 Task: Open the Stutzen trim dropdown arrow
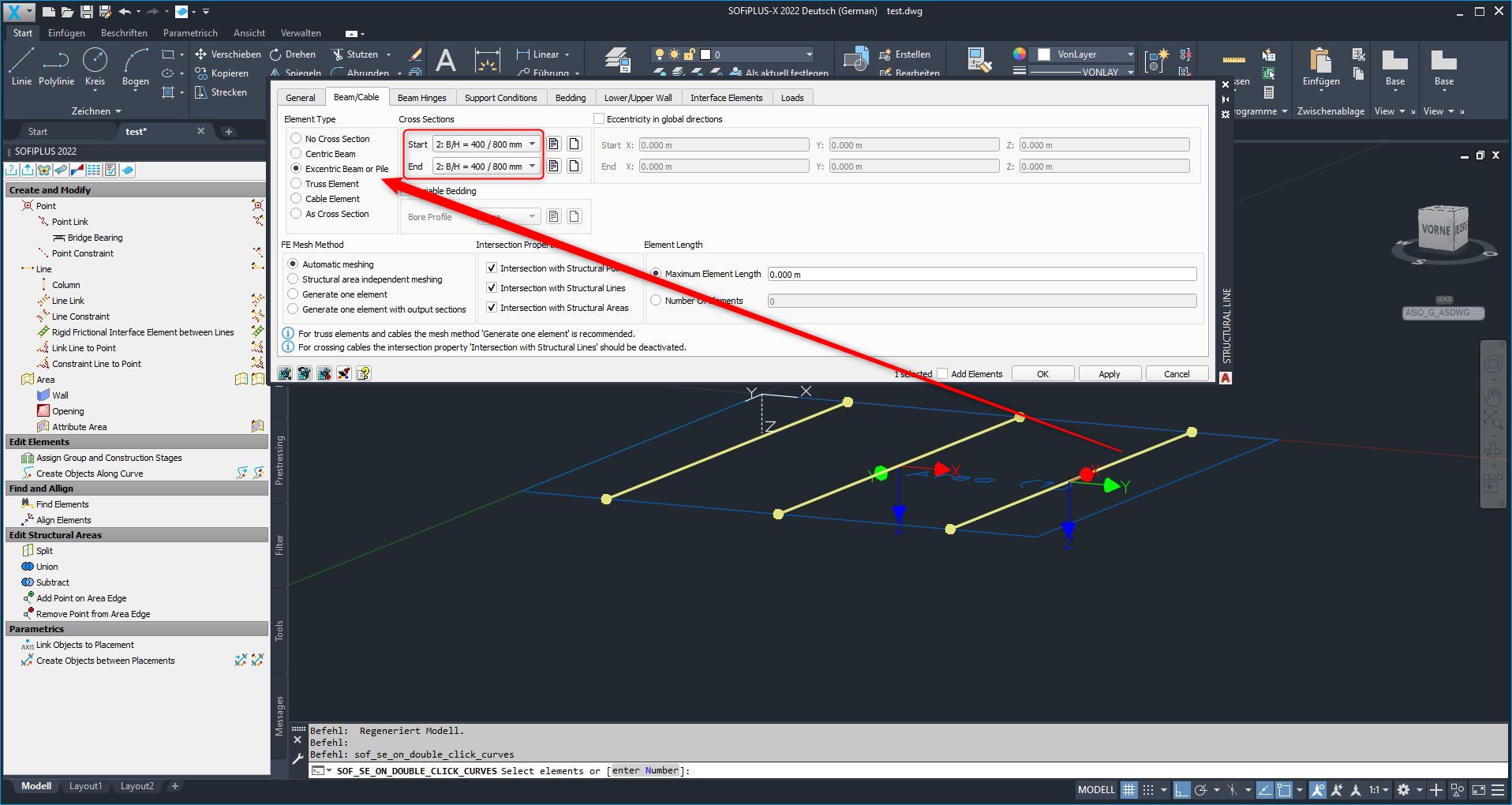(388, 54)
